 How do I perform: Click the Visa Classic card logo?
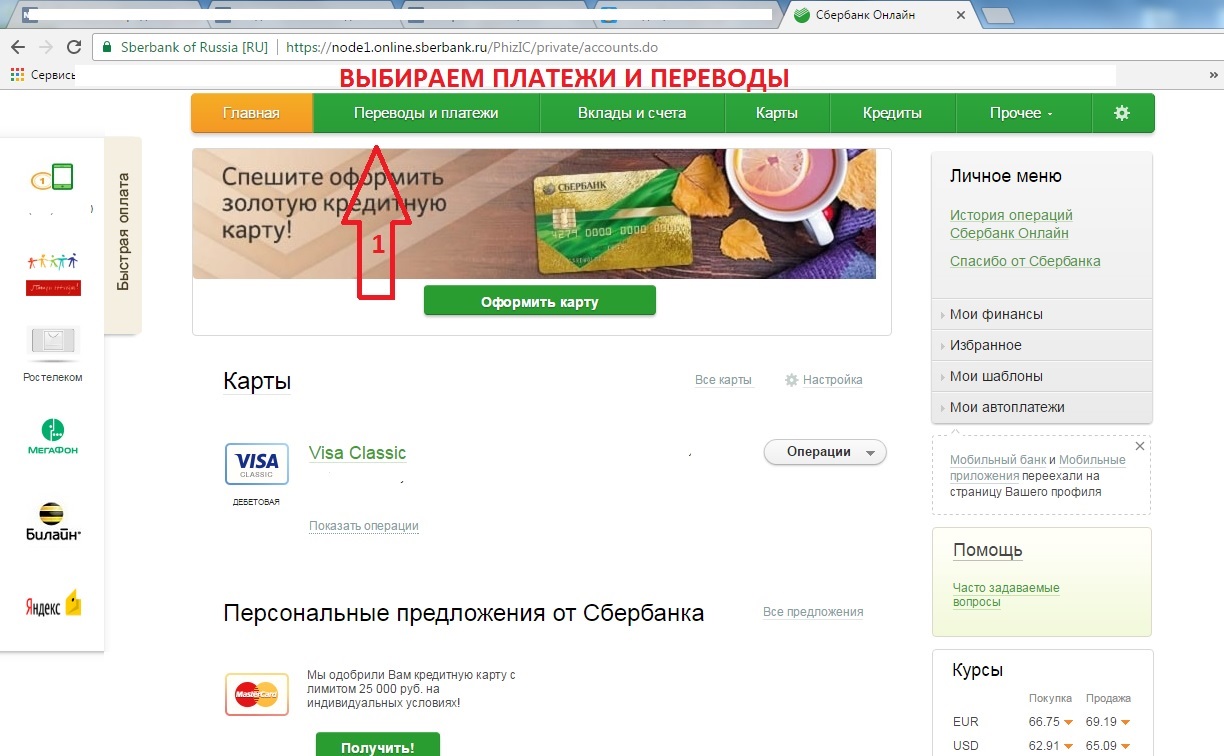257,465
